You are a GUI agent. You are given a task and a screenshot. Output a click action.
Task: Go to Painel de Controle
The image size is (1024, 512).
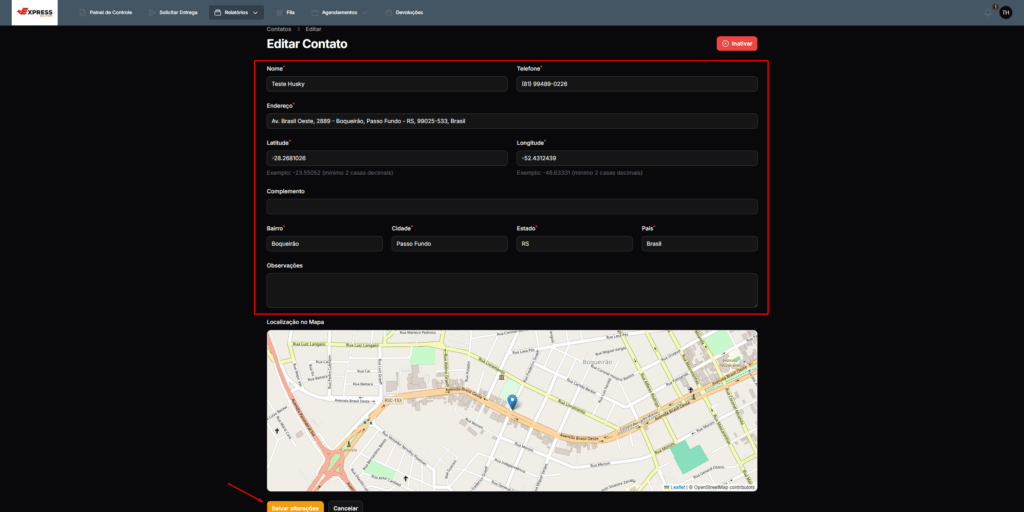[105, 12]
